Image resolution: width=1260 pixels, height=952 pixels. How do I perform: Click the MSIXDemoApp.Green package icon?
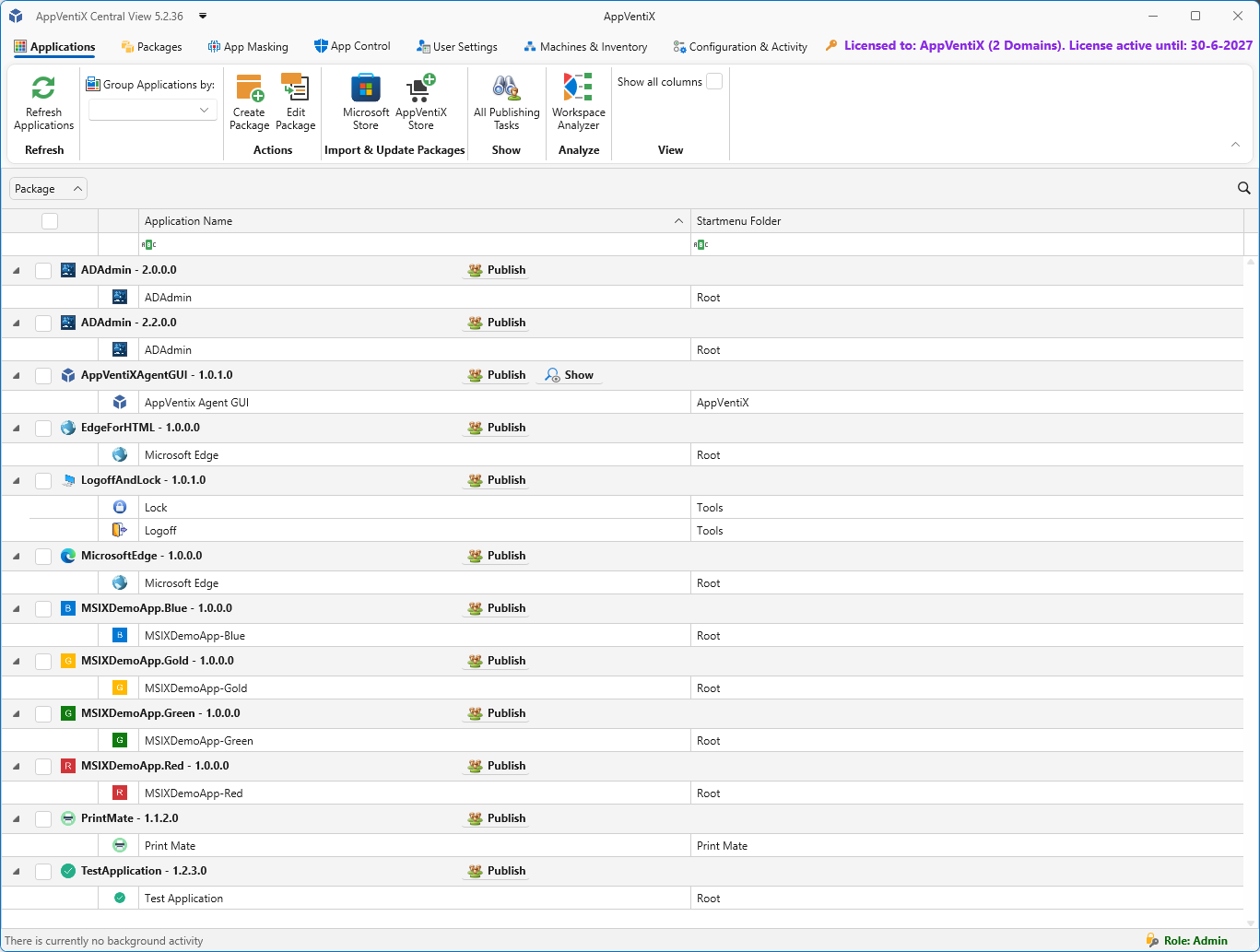click(x=67, y=713)
